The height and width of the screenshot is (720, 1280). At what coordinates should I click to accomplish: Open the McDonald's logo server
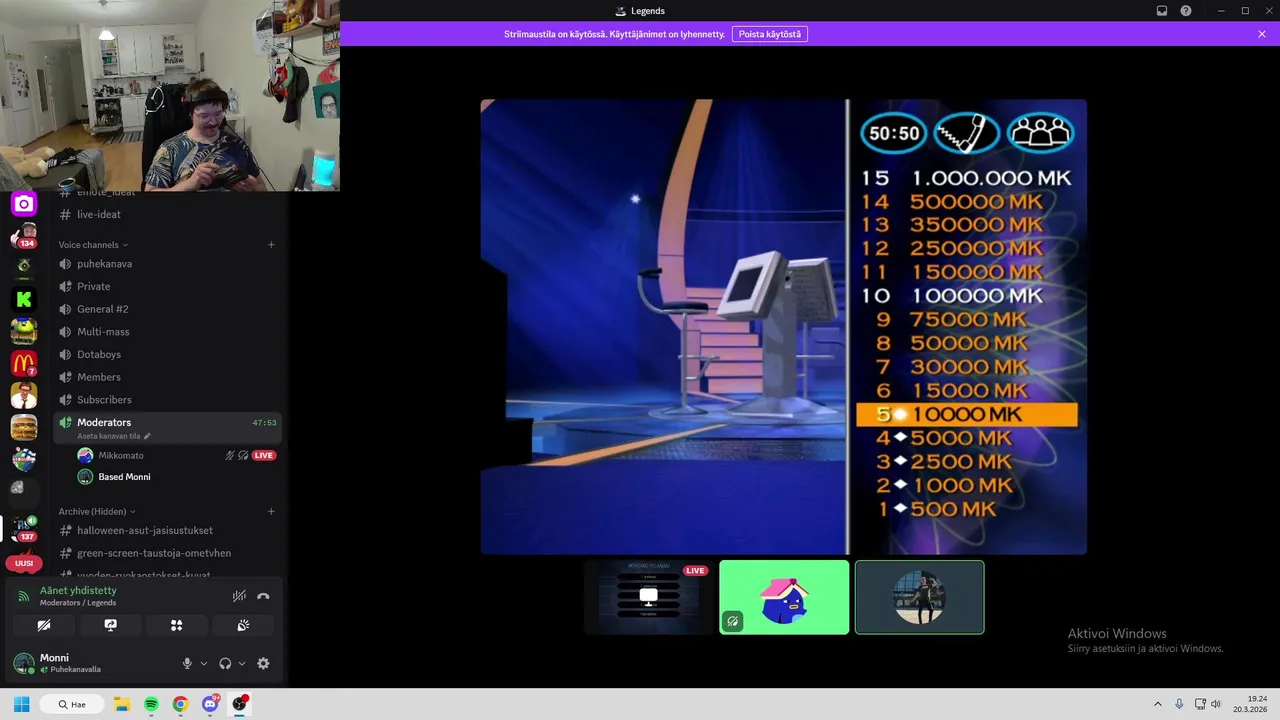(24, 363)
